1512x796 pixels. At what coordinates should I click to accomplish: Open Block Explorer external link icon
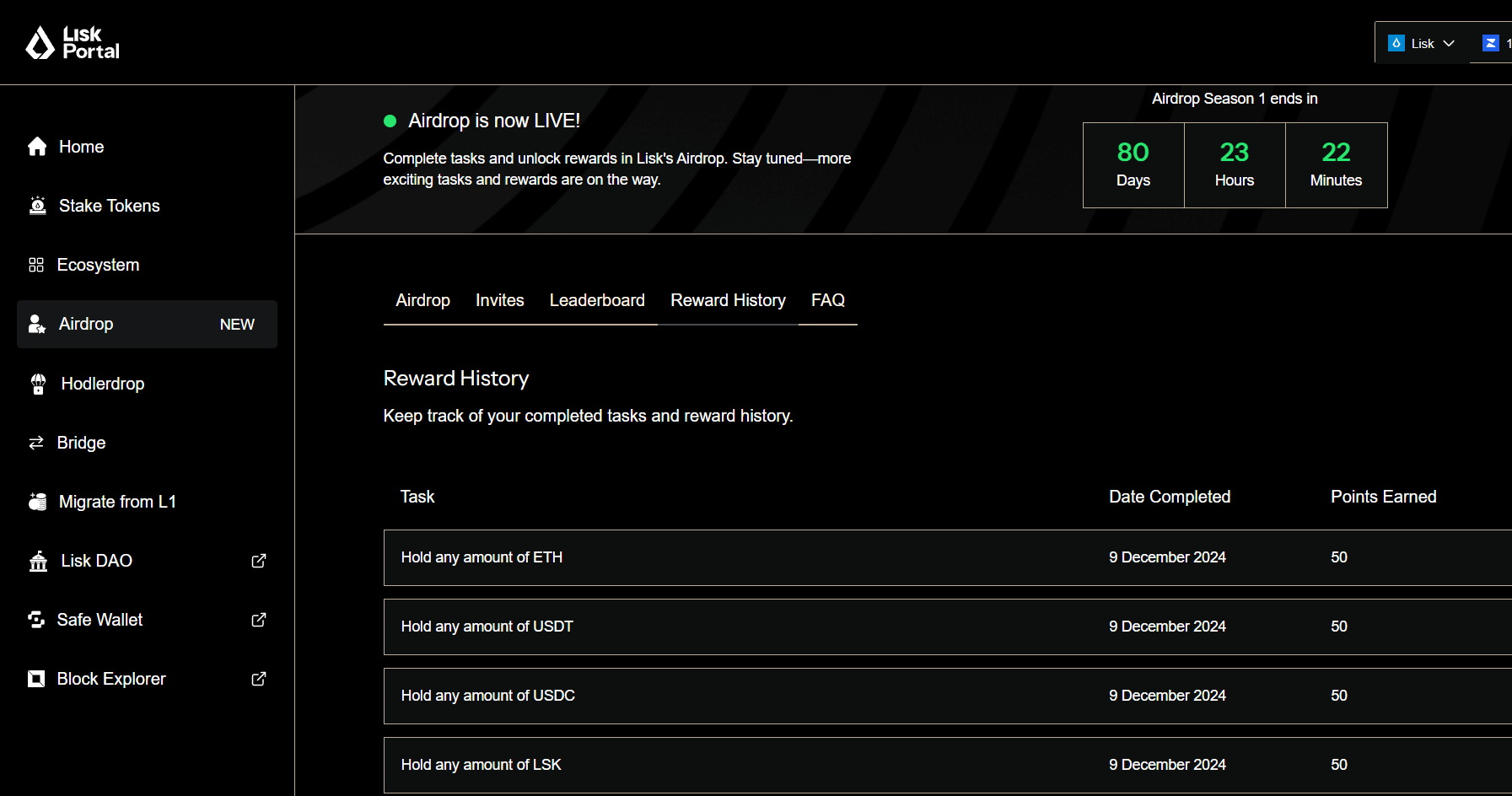click(x=259, y=679)
